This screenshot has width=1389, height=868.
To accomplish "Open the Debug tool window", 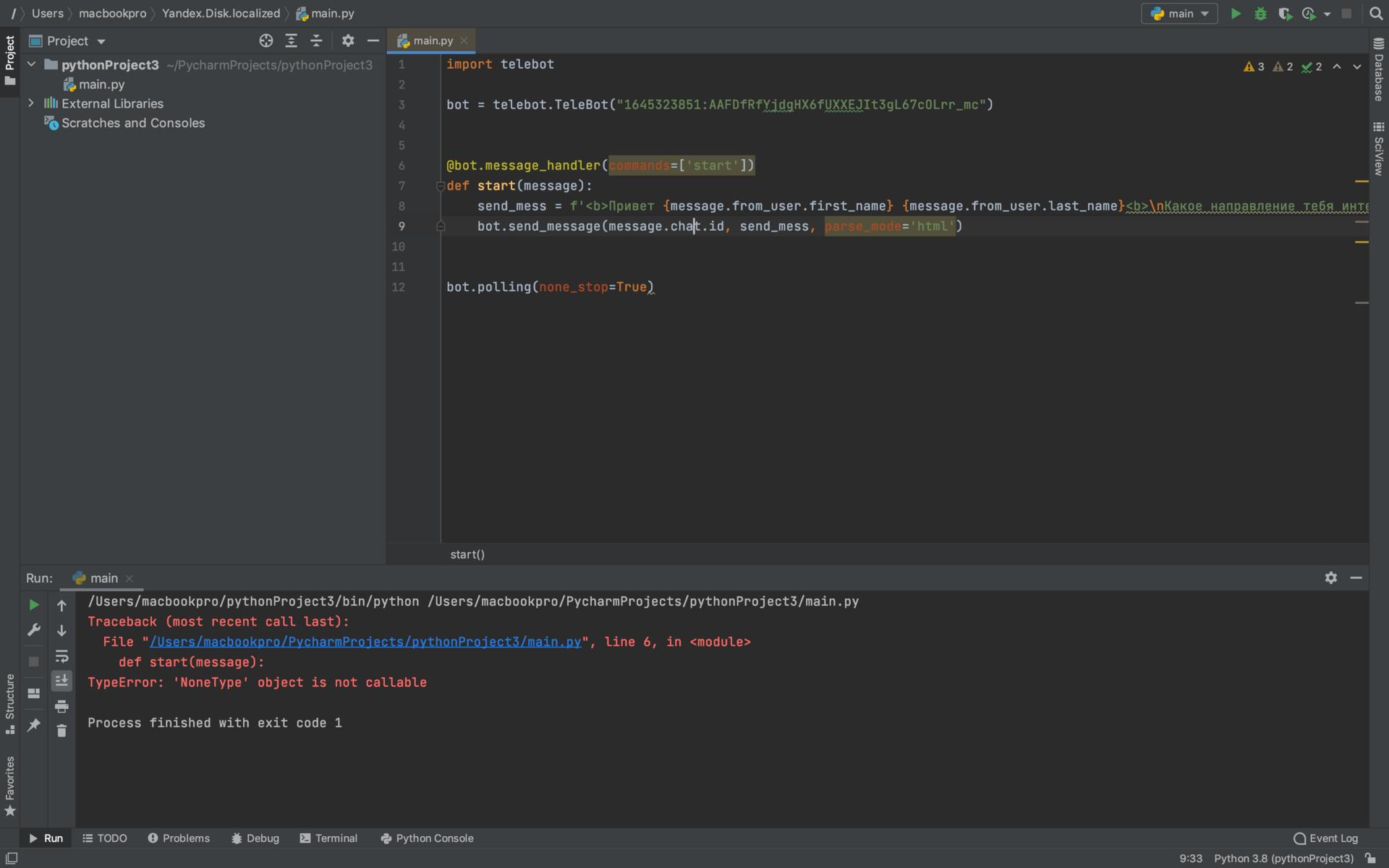I will 255,838.
